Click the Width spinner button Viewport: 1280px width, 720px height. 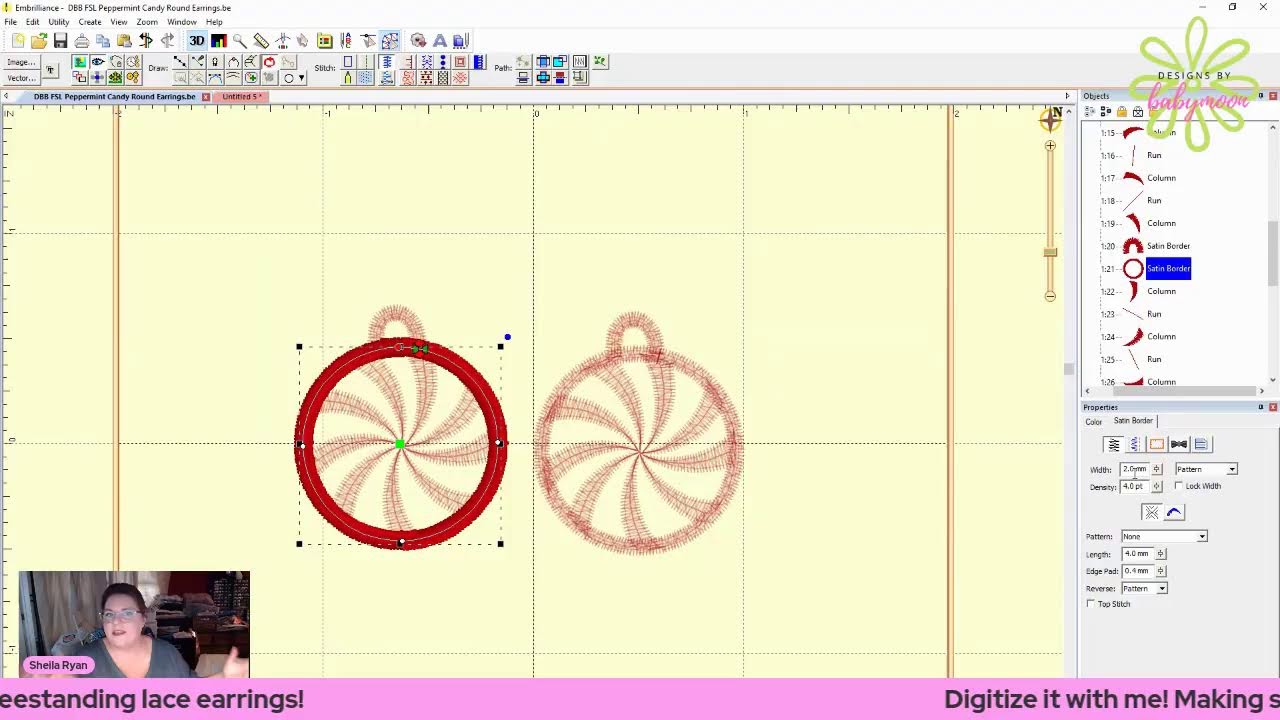[x=1157, y=469]
